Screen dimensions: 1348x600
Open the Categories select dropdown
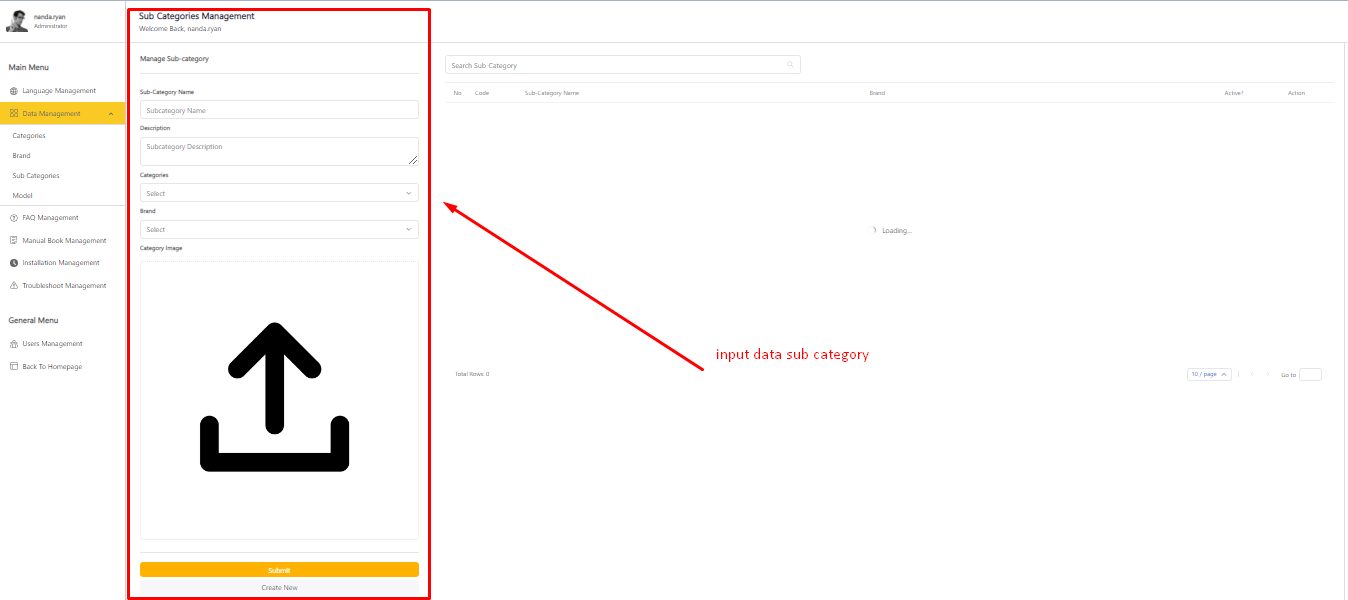click(x=279, y=193)
